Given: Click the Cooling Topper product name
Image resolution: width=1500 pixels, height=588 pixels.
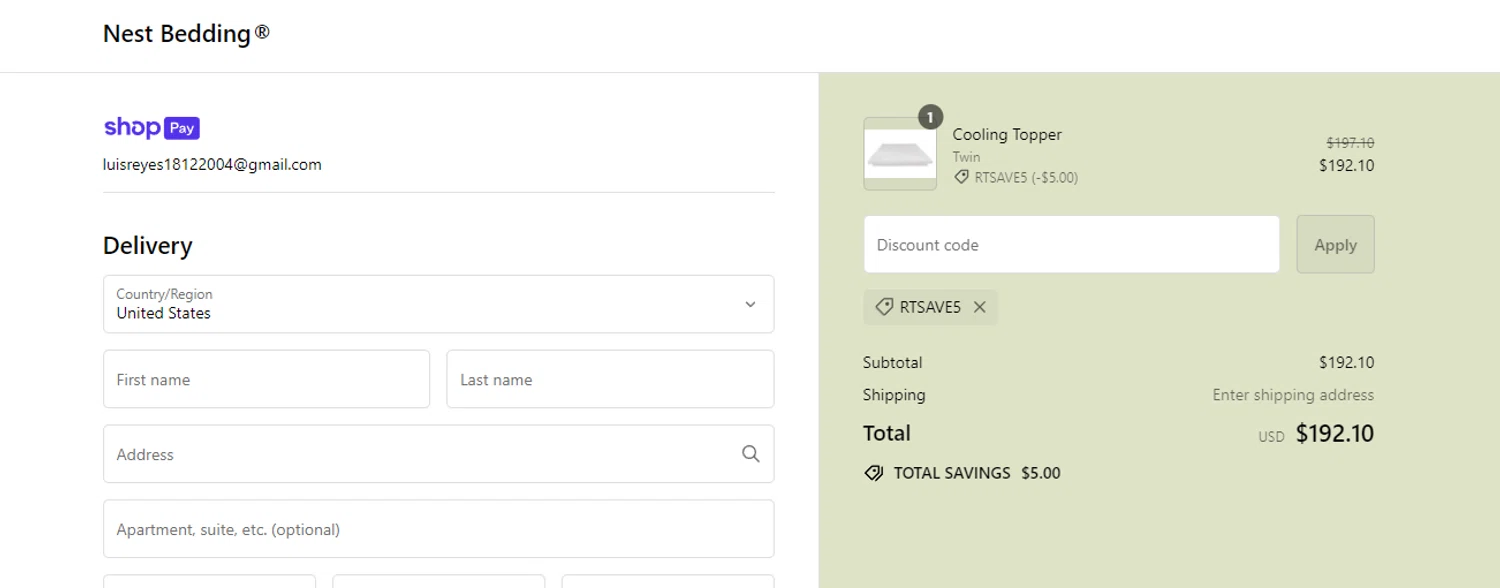Looking at the screenshot, I should tap(1007, 135).
